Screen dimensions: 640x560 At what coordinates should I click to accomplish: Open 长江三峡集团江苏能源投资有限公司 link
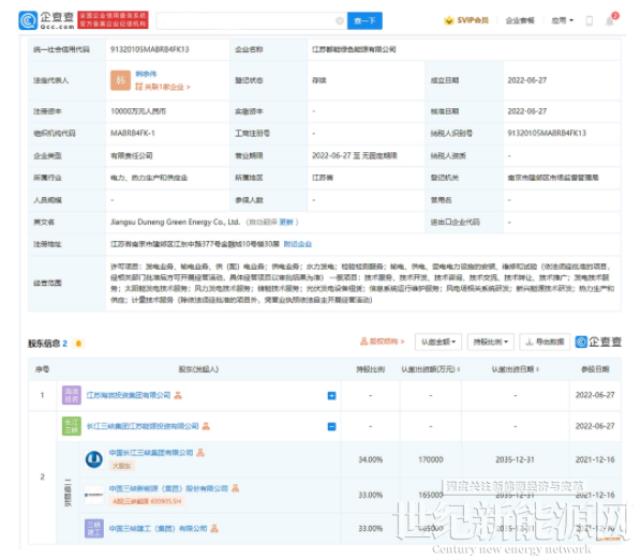coord(142,426)
